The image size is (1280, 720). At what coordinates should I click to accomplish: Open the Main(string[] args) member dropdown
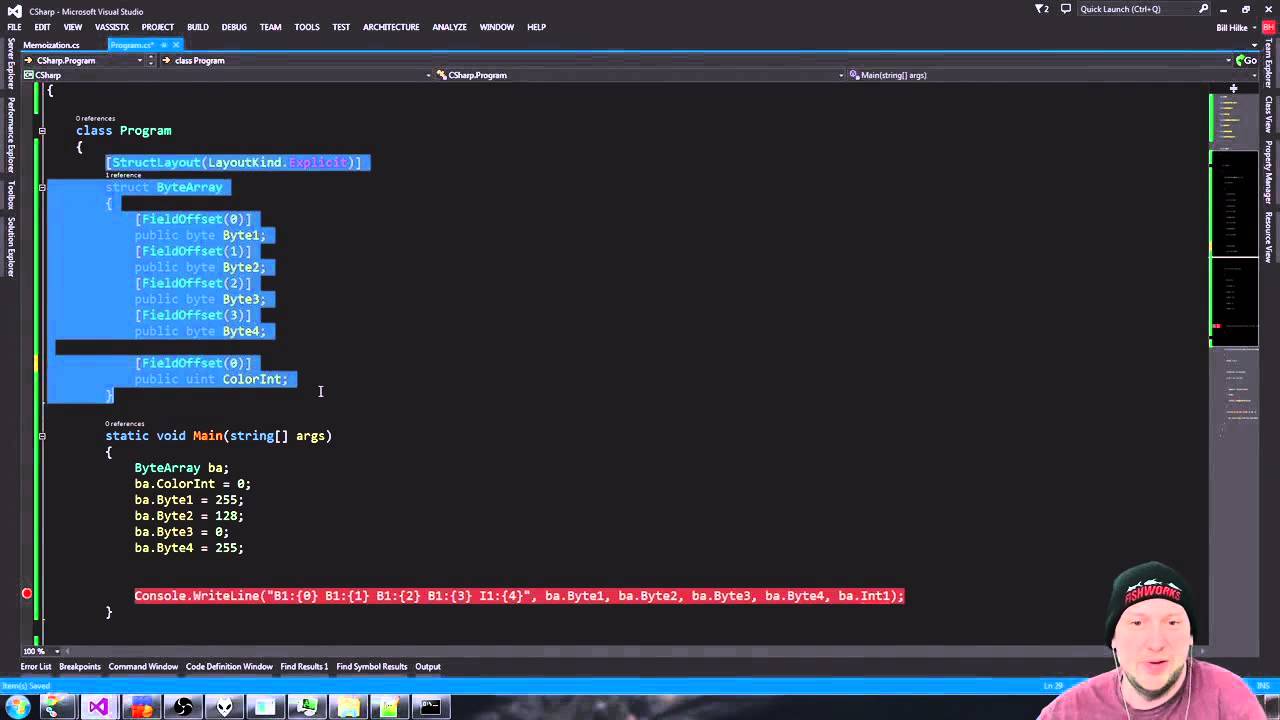1052,75
